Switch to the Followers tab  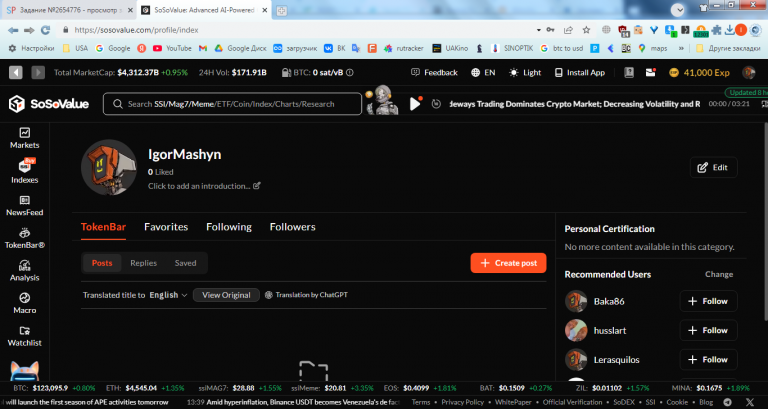[292, 227]
